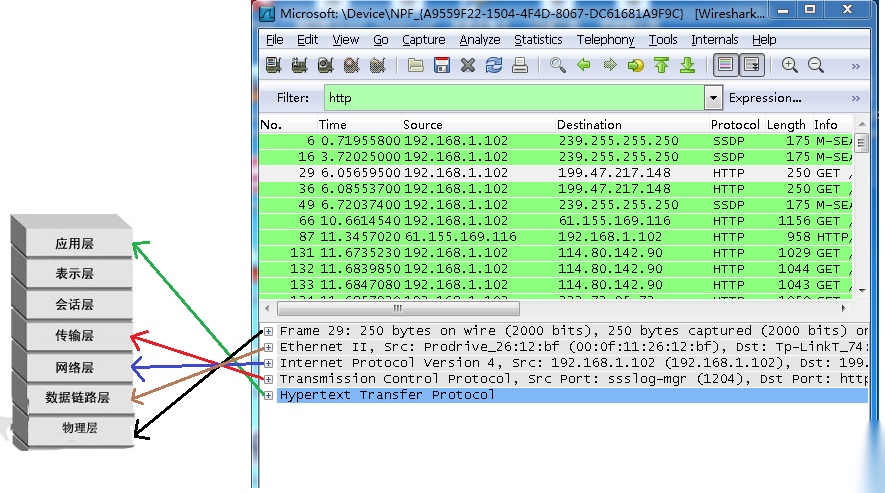Sort by the No. column header
The image size is (885, 493).
288,125
